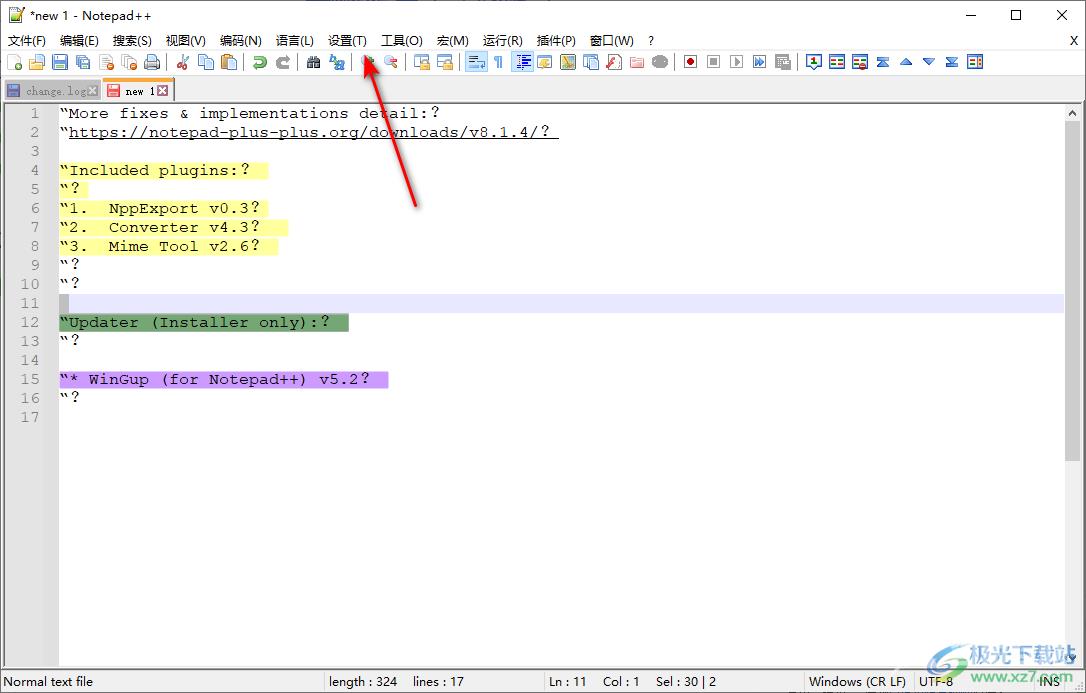Click the vertical scrollbar up arrow

(x=1072, y=113)
